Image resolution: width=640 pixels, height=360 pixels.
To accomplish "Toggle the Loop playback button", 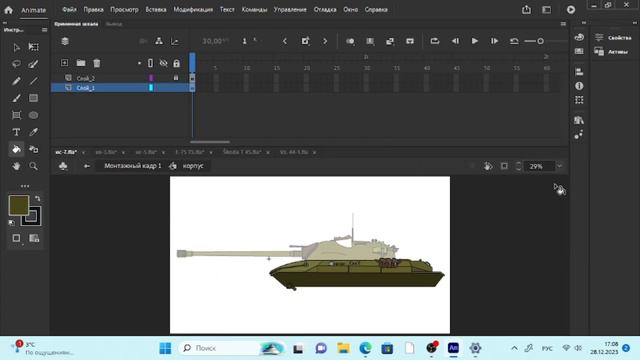I will [435, 41].
